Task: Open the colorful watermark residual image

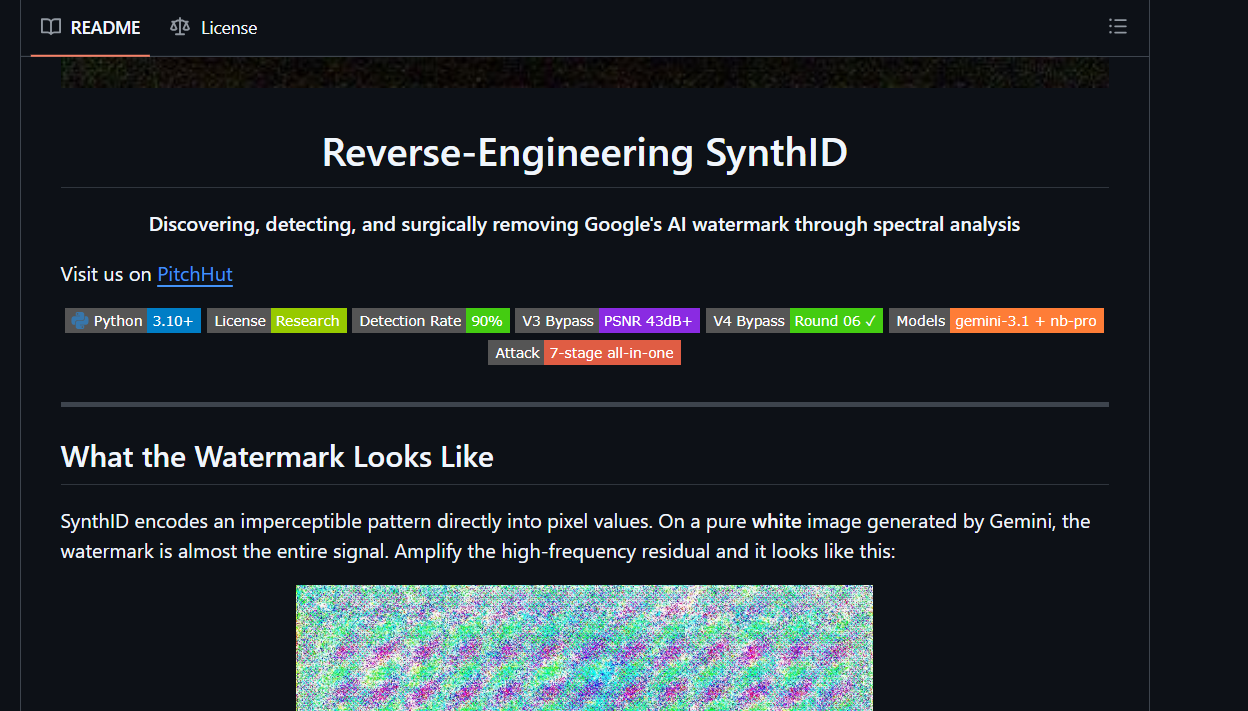Action: (x=584, y=648)
